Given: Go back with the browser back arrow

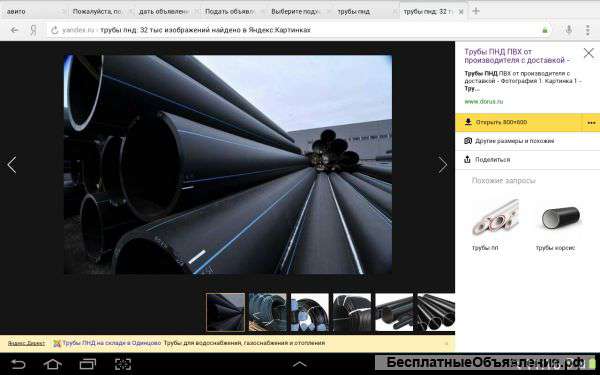Looking at the screenshot, I should click(15, 30).
